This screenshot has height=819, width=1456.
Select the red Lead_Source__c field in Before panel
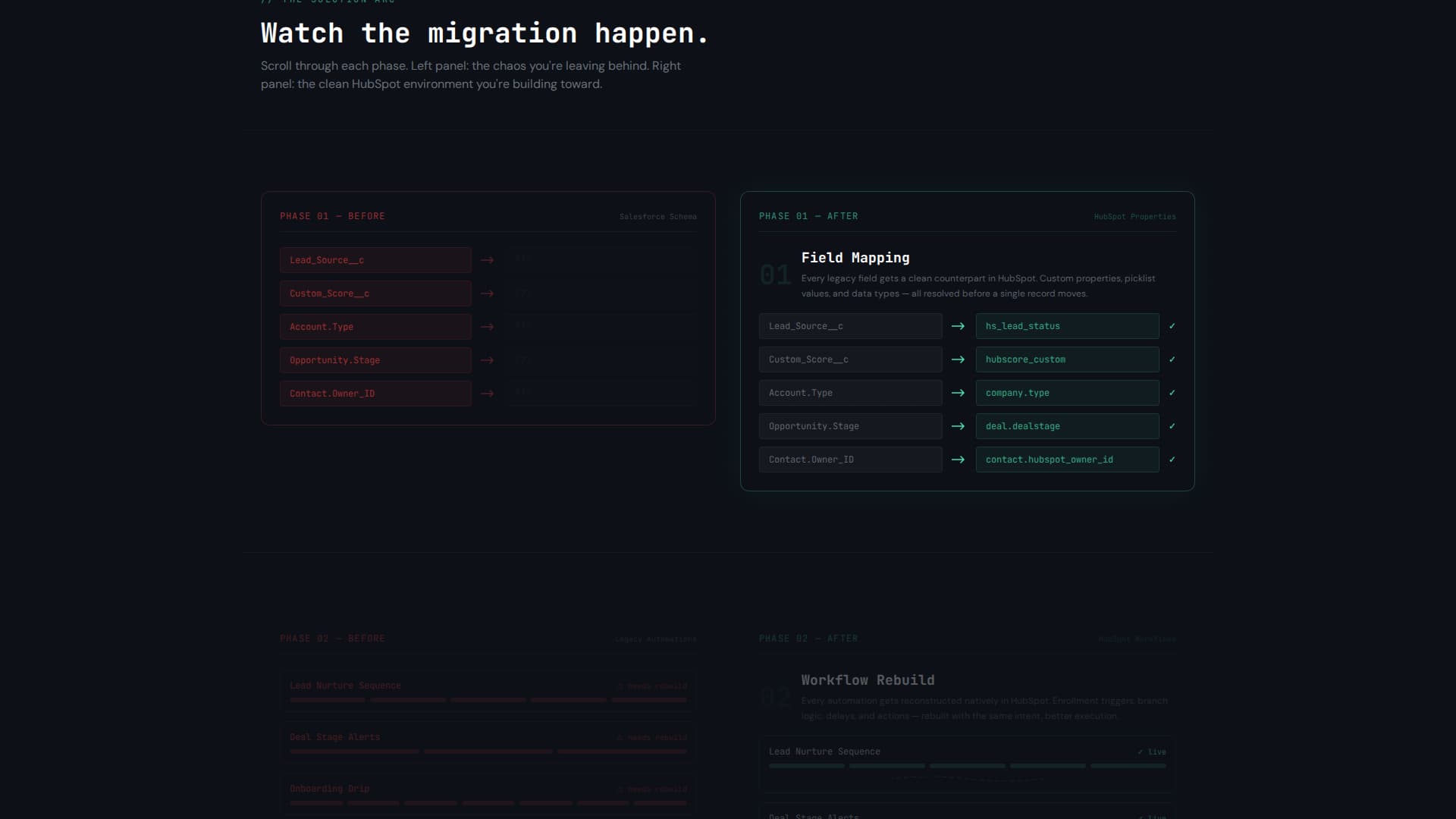(x=375, y=260)
